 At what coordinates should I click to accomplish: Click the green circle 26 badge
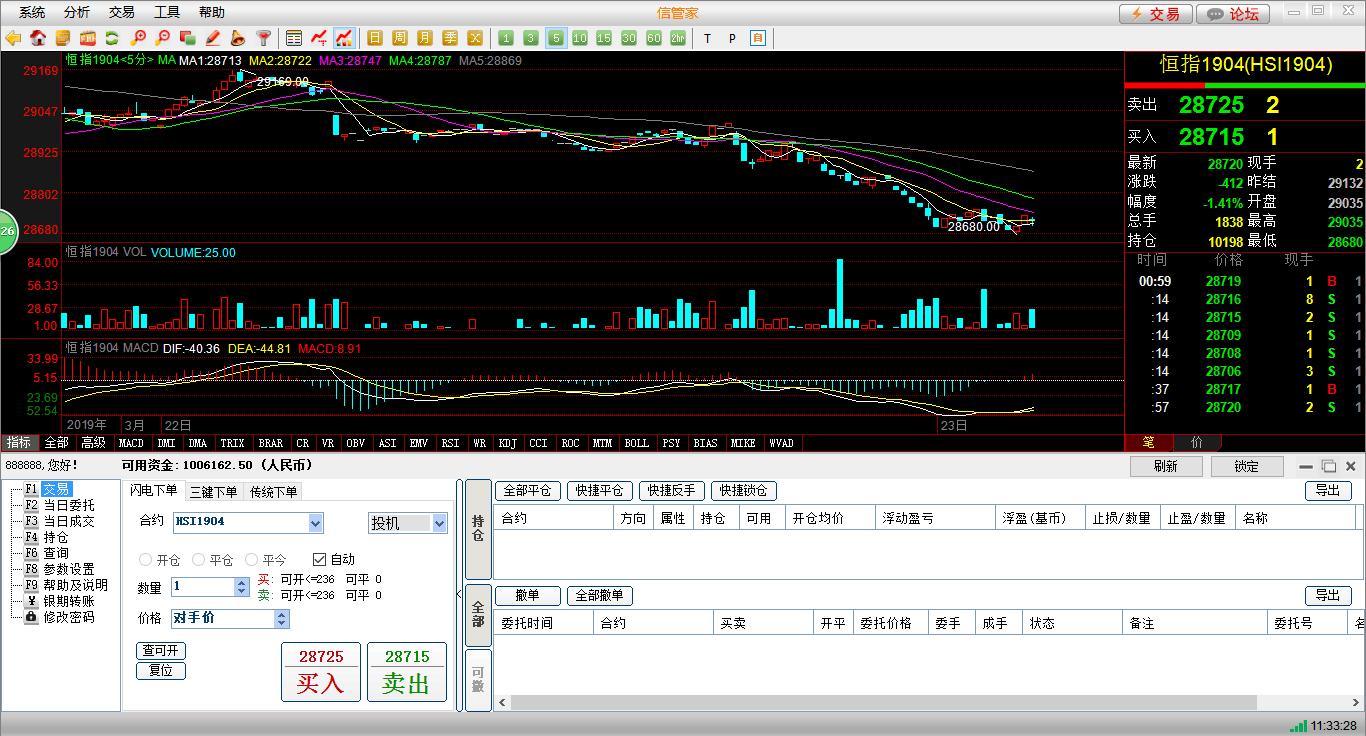(6, 231)
